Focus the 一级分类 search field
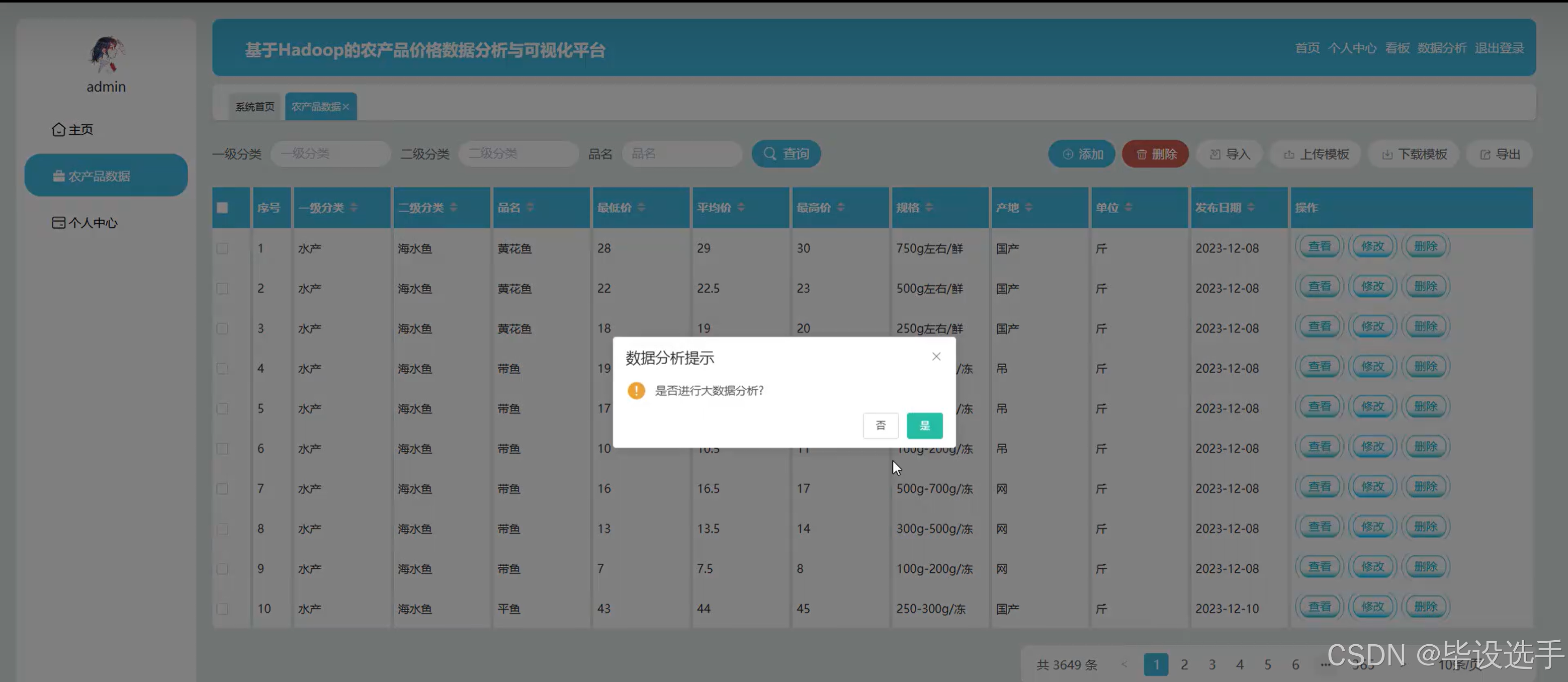 click(330, 153)
